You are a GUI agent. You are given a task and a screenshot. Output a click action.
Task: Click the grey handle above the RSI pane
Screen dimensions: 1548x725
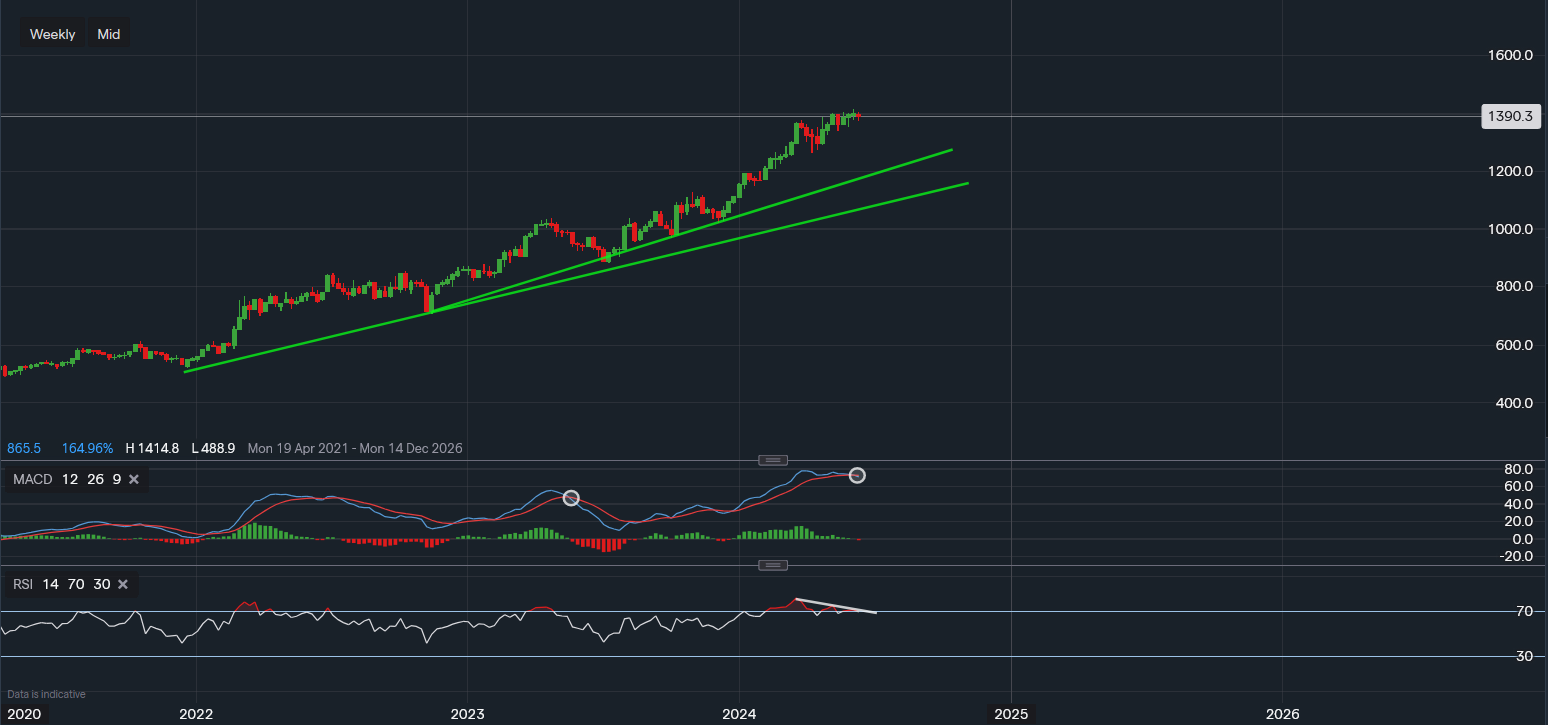click(772, 564)
